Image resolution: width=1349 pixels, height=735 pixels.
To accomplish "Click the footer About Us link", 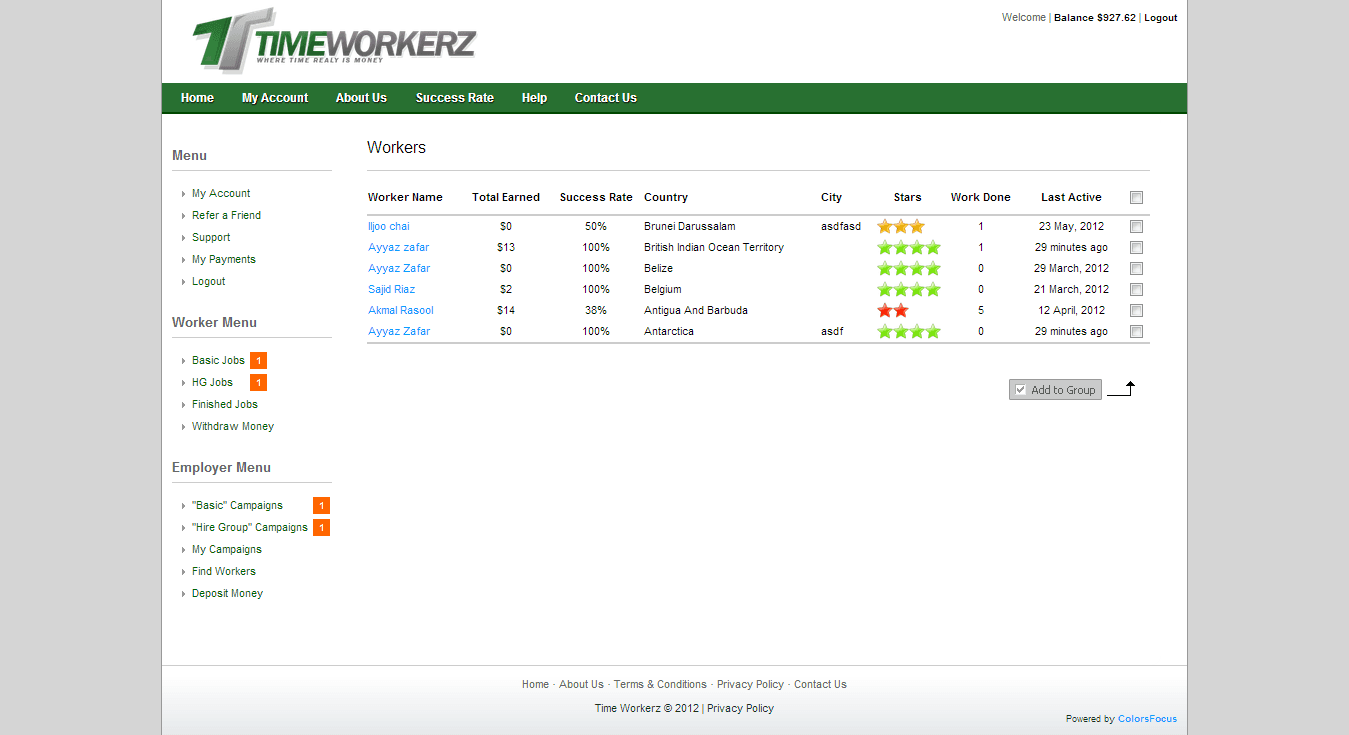I will 581,685.
